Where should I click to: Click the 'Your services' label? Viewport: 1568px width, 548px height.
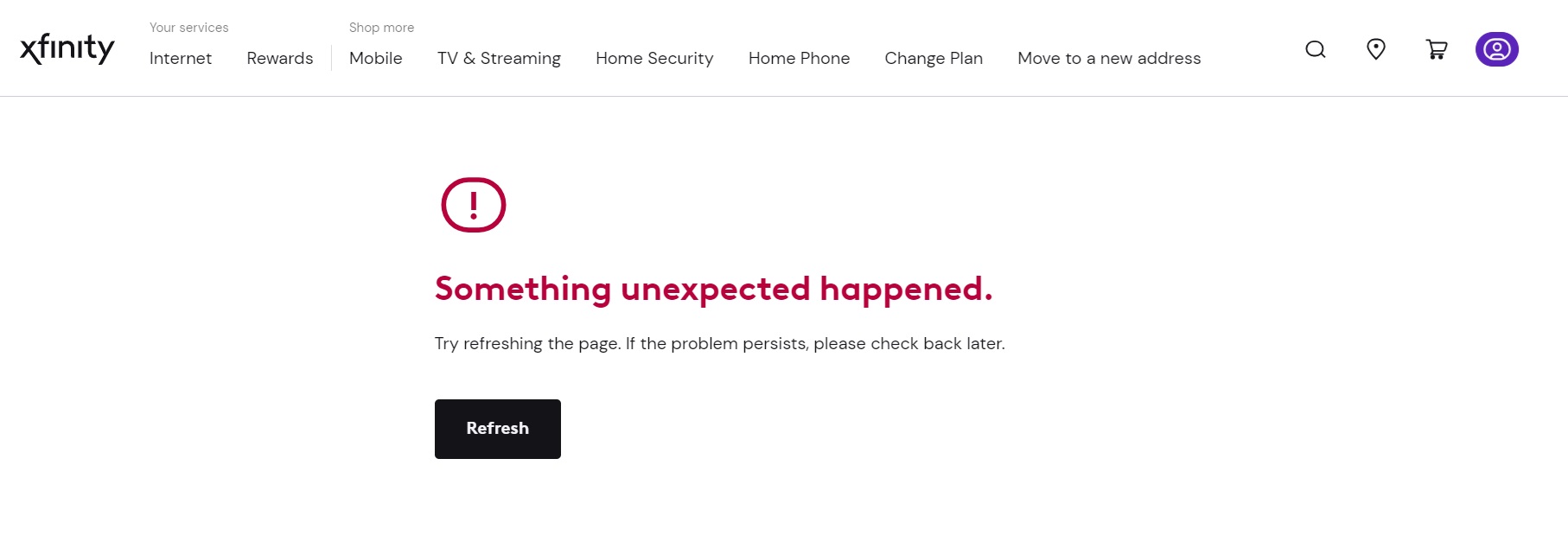189,28
